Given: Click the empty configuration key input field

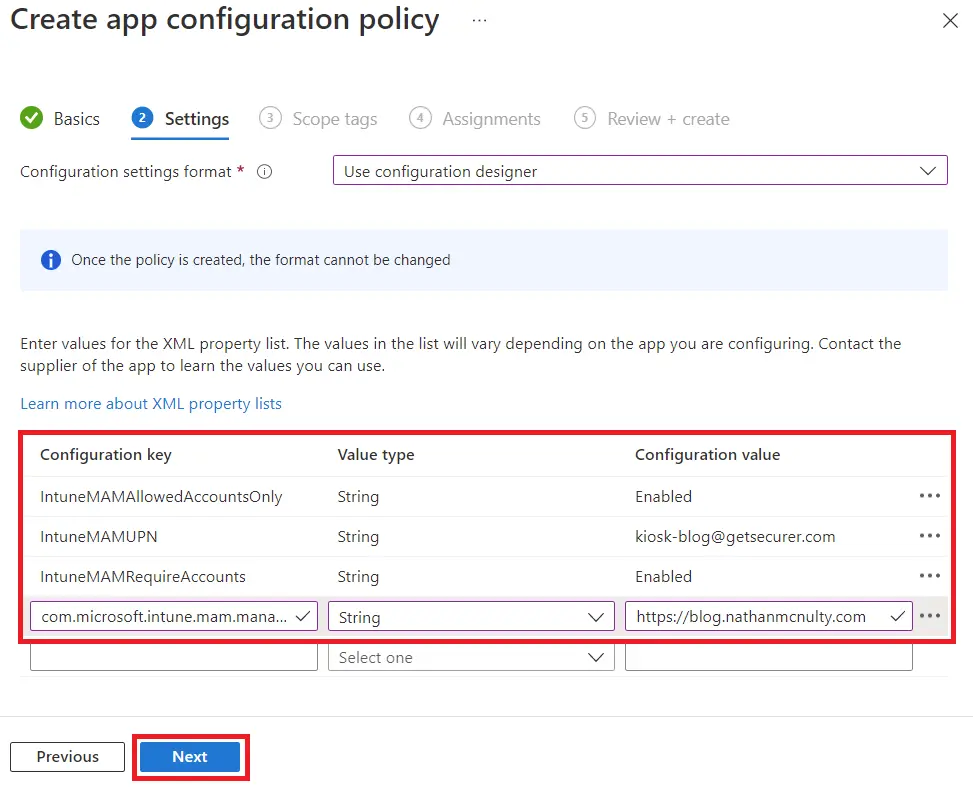Looking at the screenshot, I should click(174, 657).
